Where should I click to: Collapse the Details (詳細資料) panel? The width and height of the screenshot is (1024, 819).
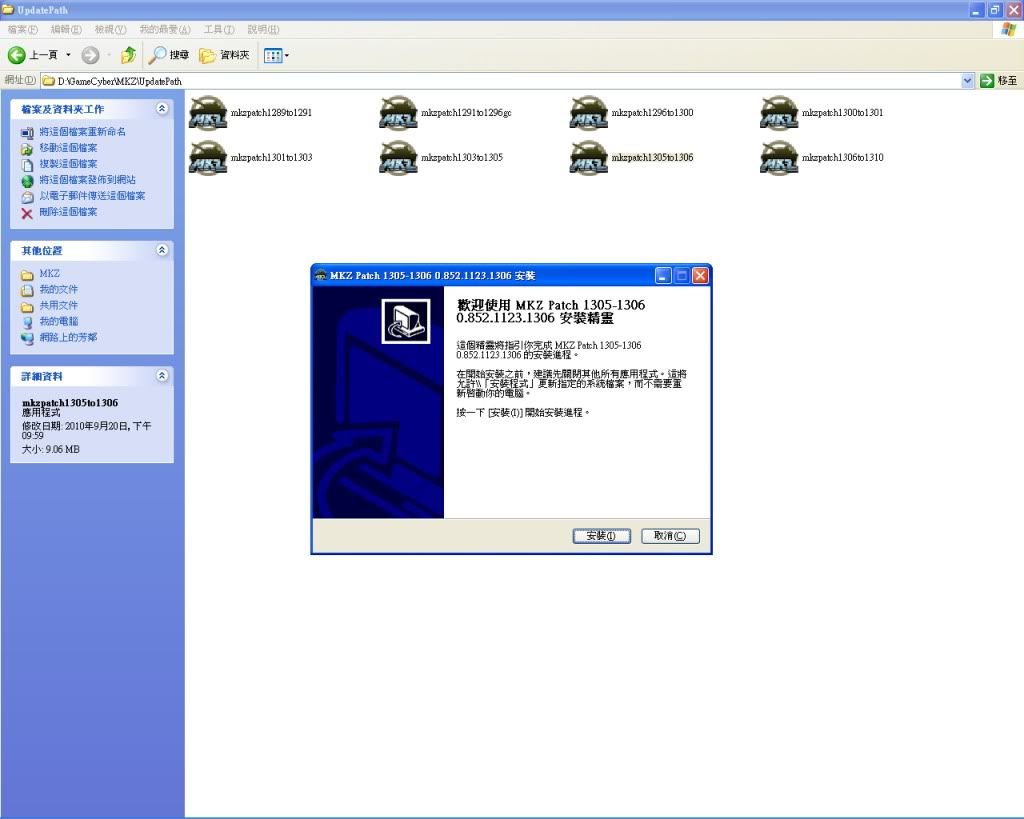click(162, 376)
